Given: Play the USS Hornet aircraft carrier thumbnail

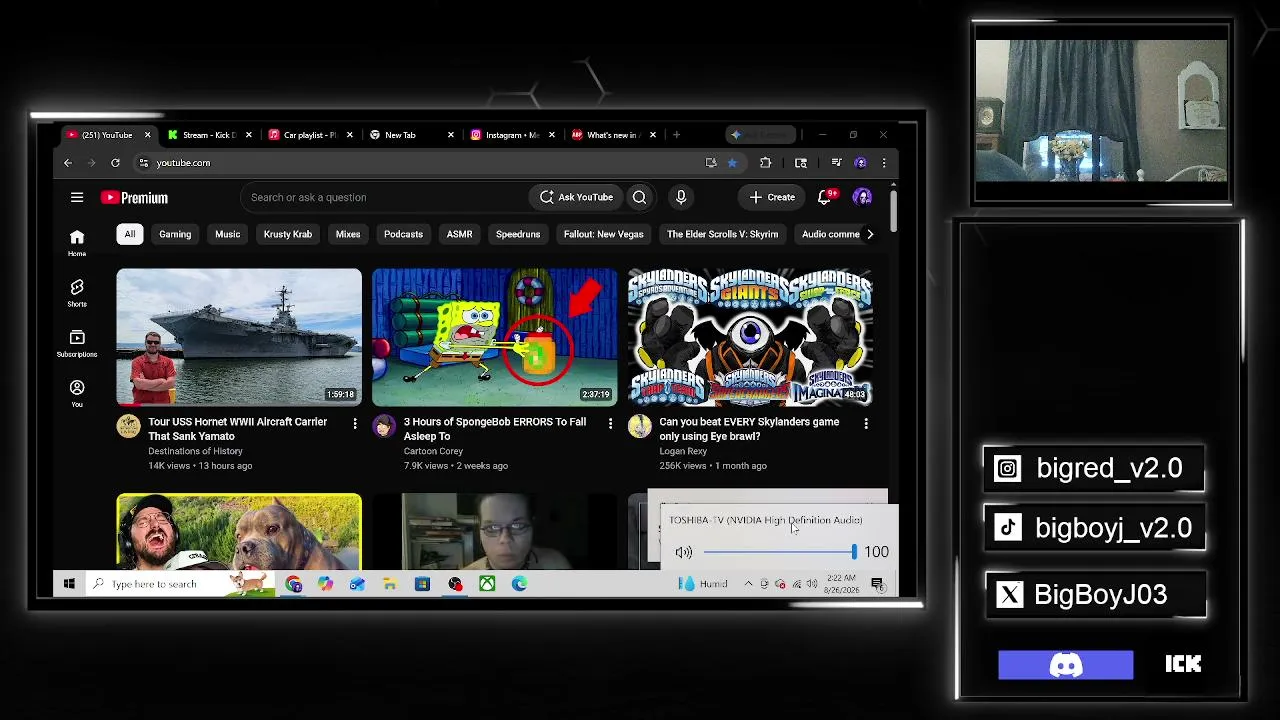Looking at the screenshot, I should [x=239, y=337].
